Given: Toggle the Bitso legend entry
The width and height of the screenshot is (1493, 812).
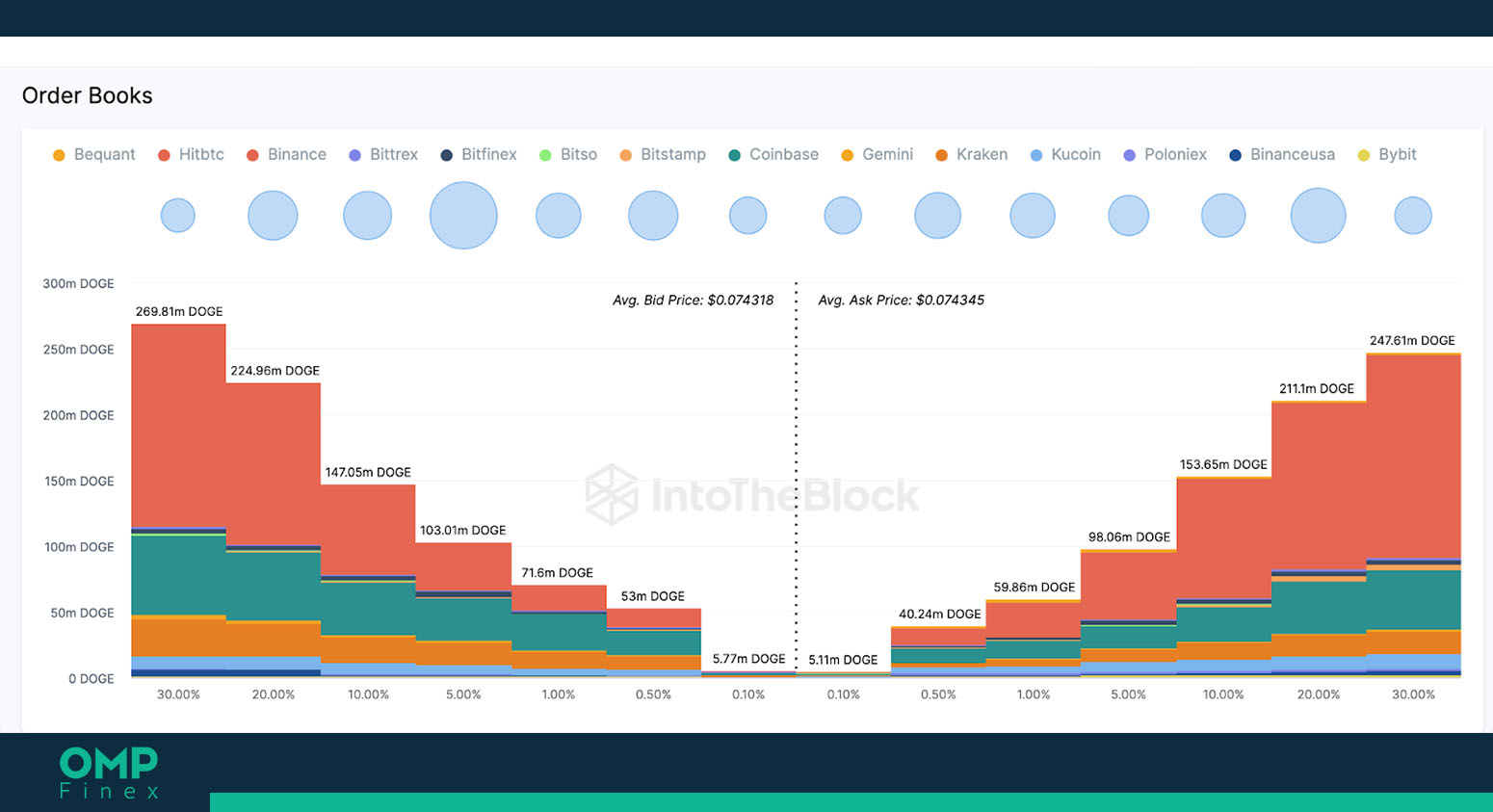Looking at the screenshot, I should [x=568, y=154].
